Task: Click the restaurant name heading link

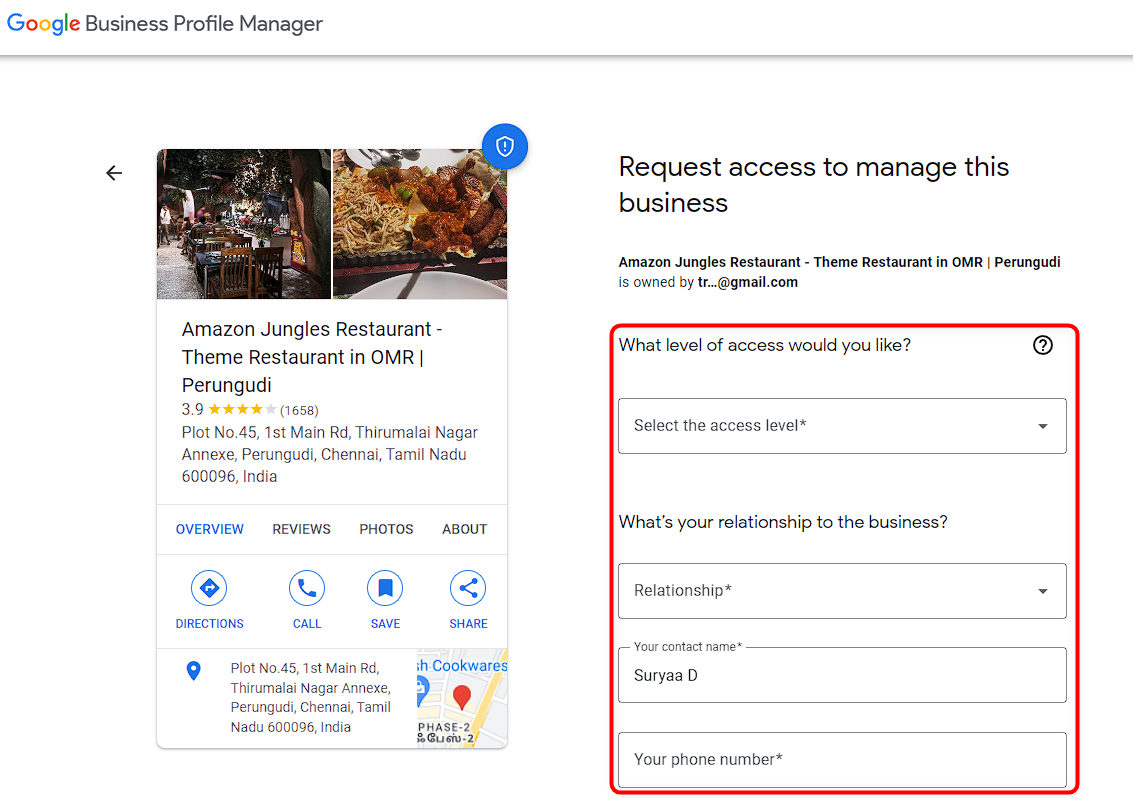Action: [311, 355]
